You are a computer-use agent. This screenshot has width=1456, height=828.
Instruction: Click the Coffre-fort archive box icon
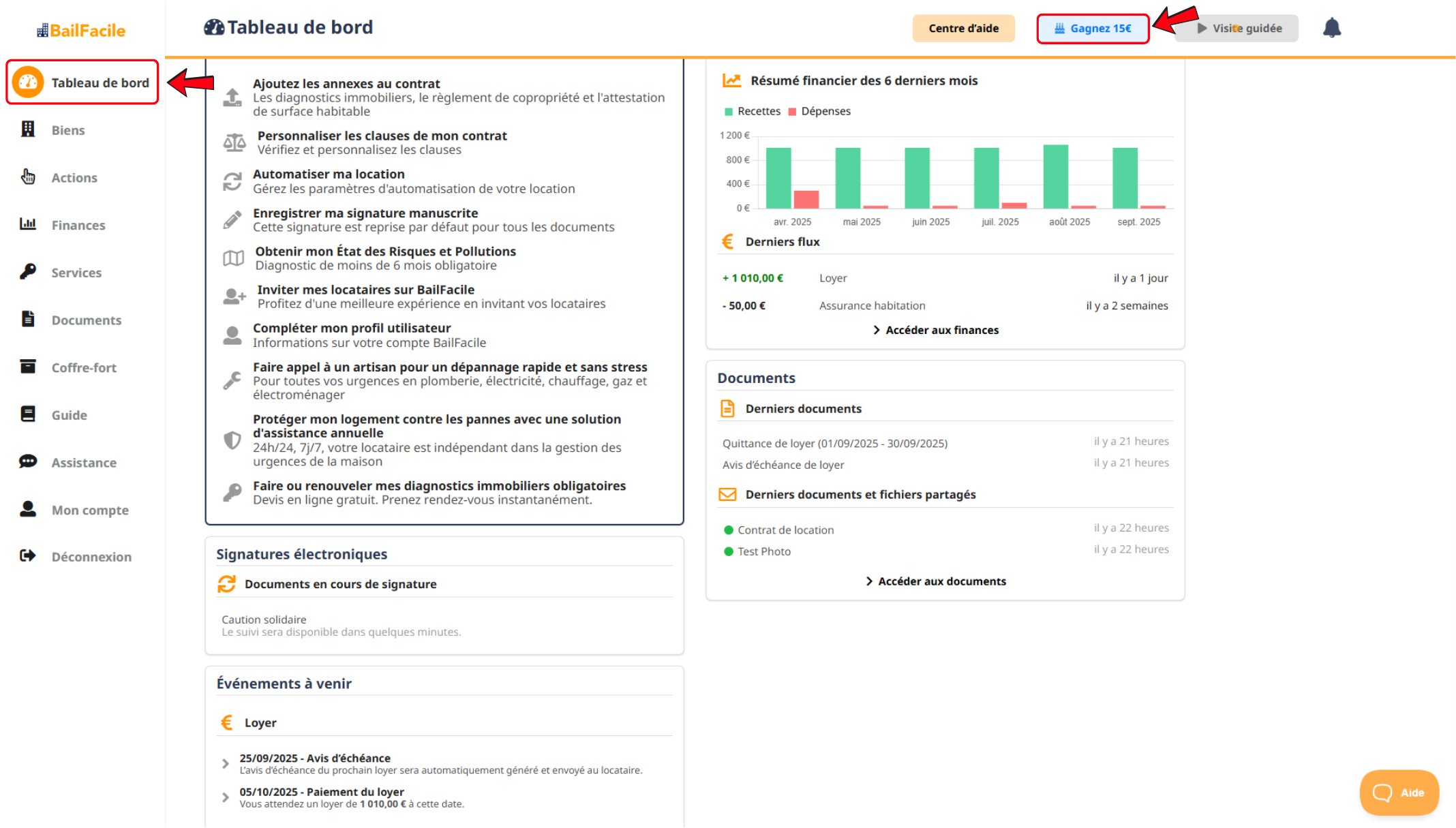click(x=28, y=367)
